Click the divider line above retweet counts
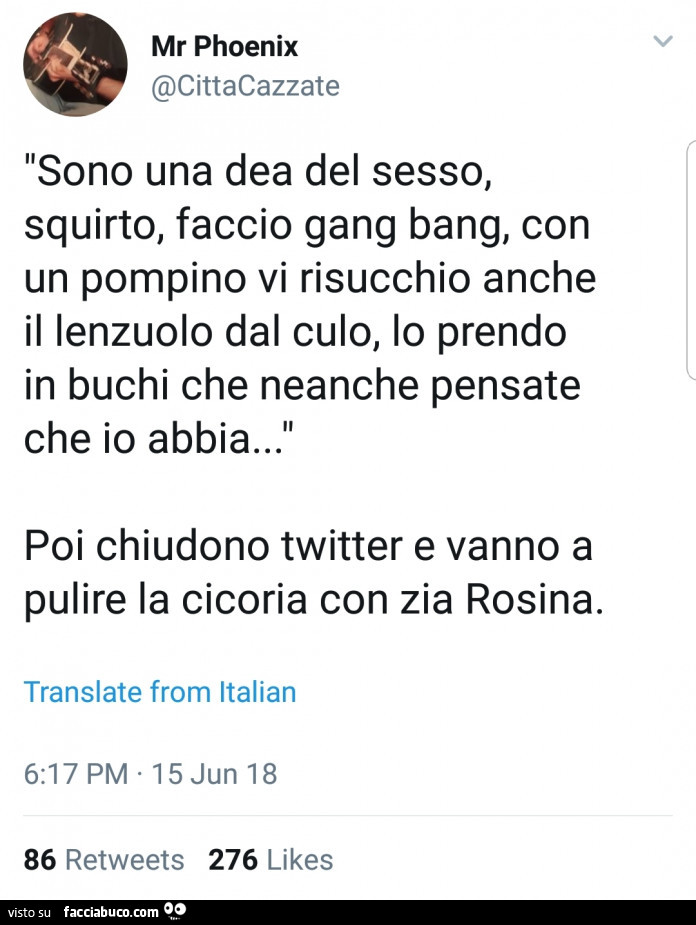The width and height of the screenshot is (696, 925). click(348, 816)
